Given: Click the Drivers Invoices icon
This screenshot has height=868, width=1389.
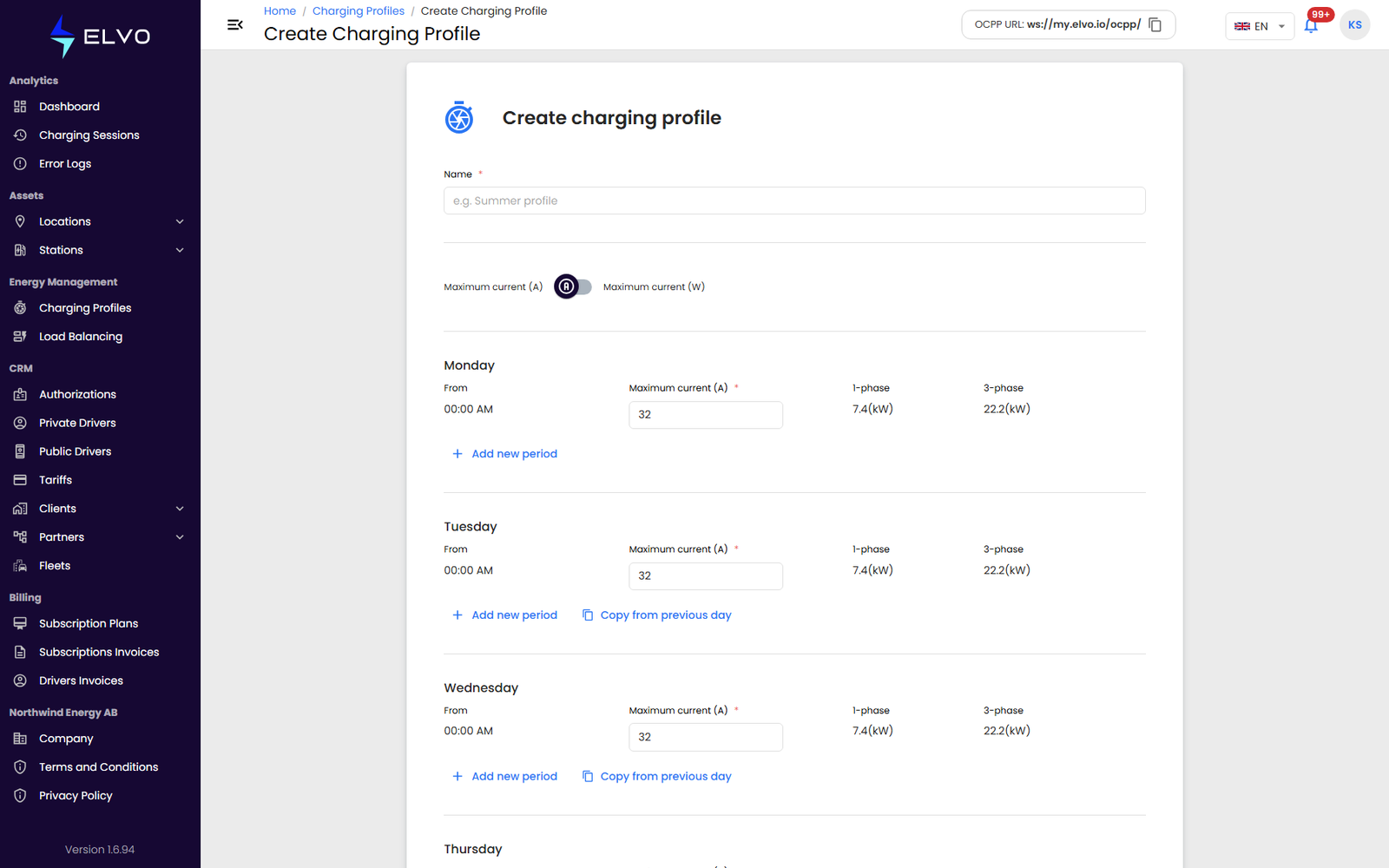Looking at the screenshot, I should click(x=20, y=681).
